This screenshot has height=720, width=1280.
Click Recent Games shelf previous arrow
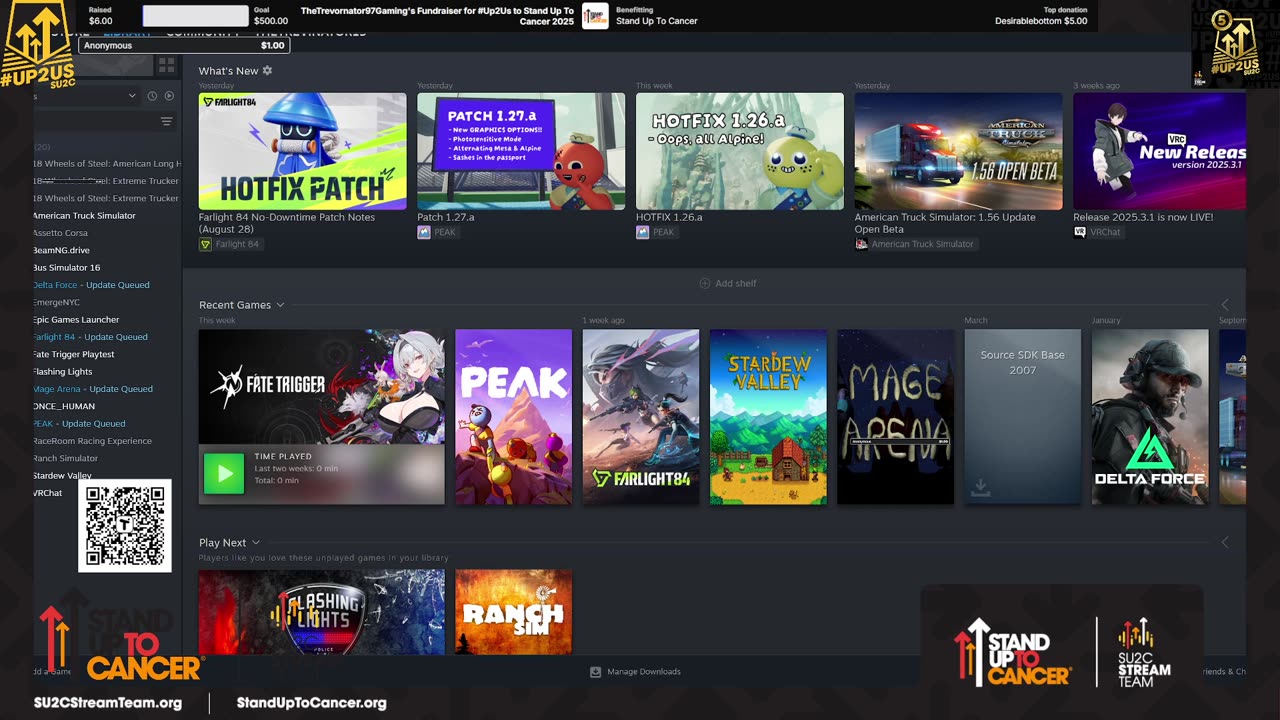[1225, 305]
